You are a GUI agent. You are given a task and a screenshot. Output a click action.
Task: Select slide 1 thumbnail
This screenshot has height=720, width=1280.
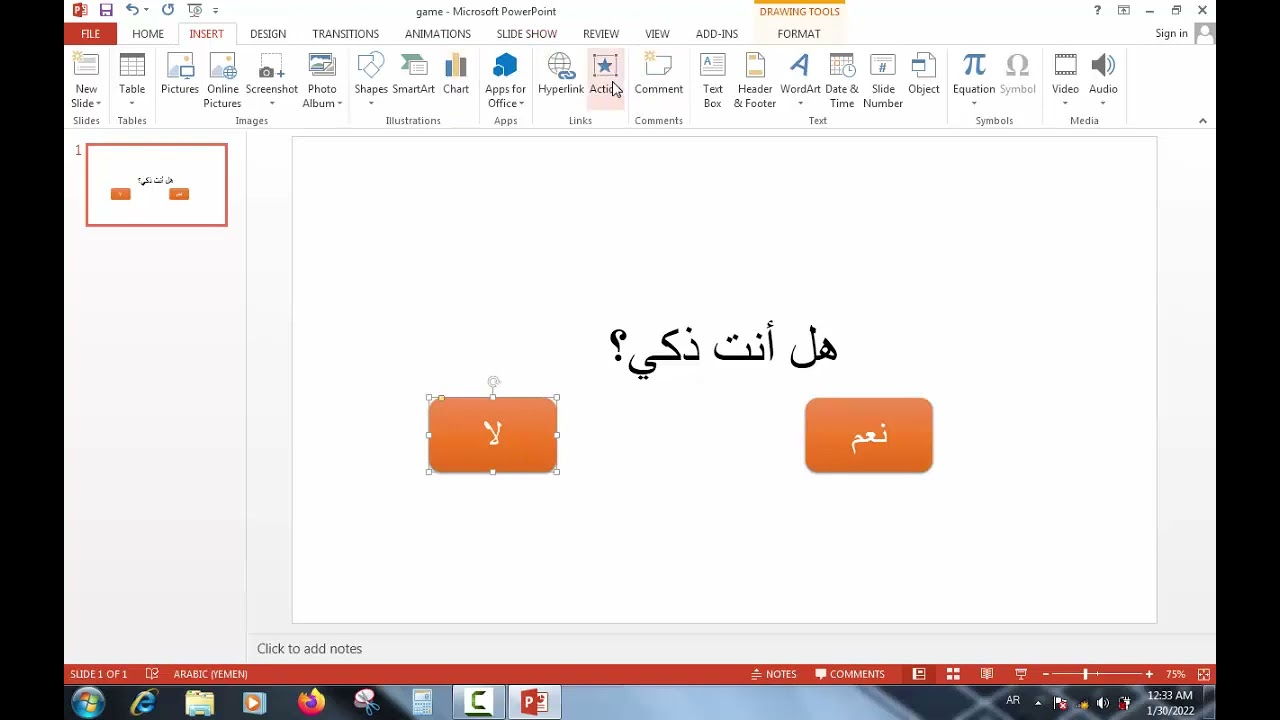coord(157,185)
